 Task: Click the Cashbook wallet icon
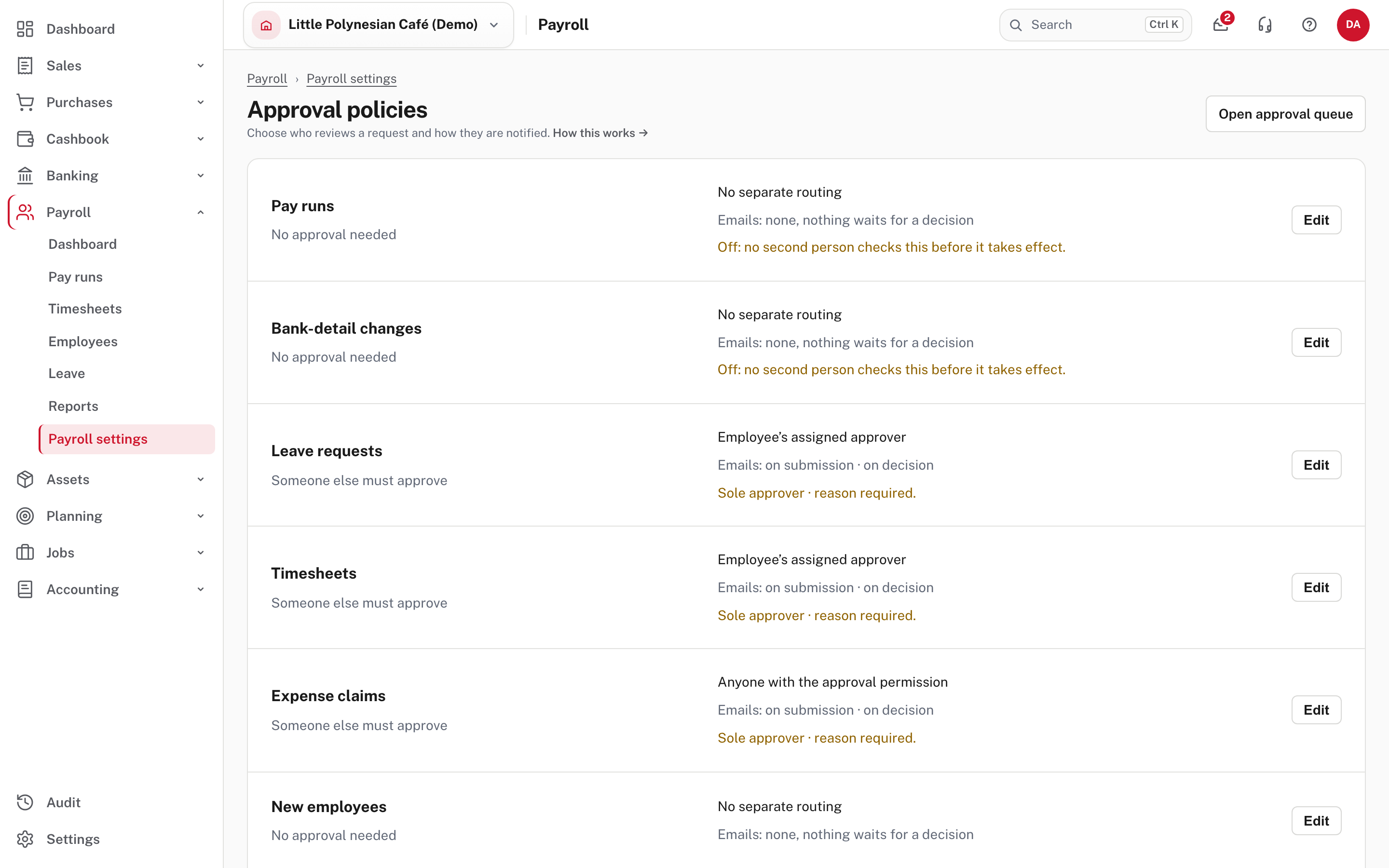tap(25, 139)
